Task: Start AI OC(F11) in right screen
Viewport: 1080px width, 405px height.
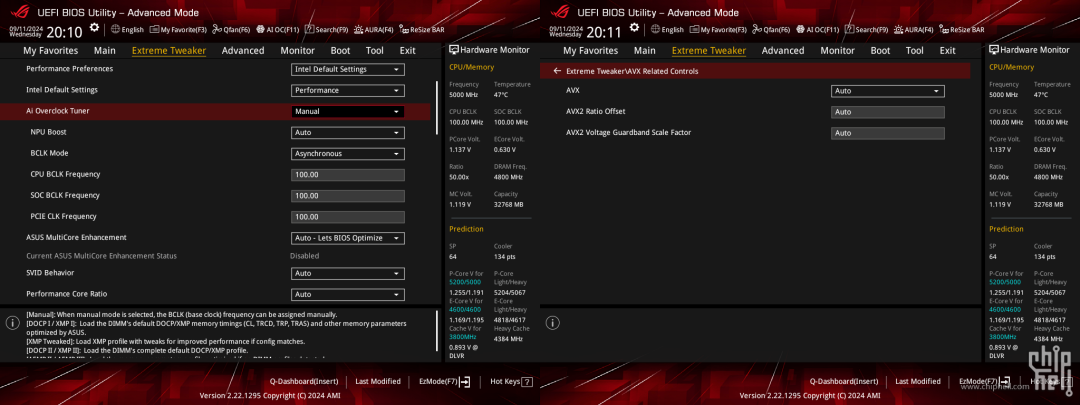Action: coord(818,30)
